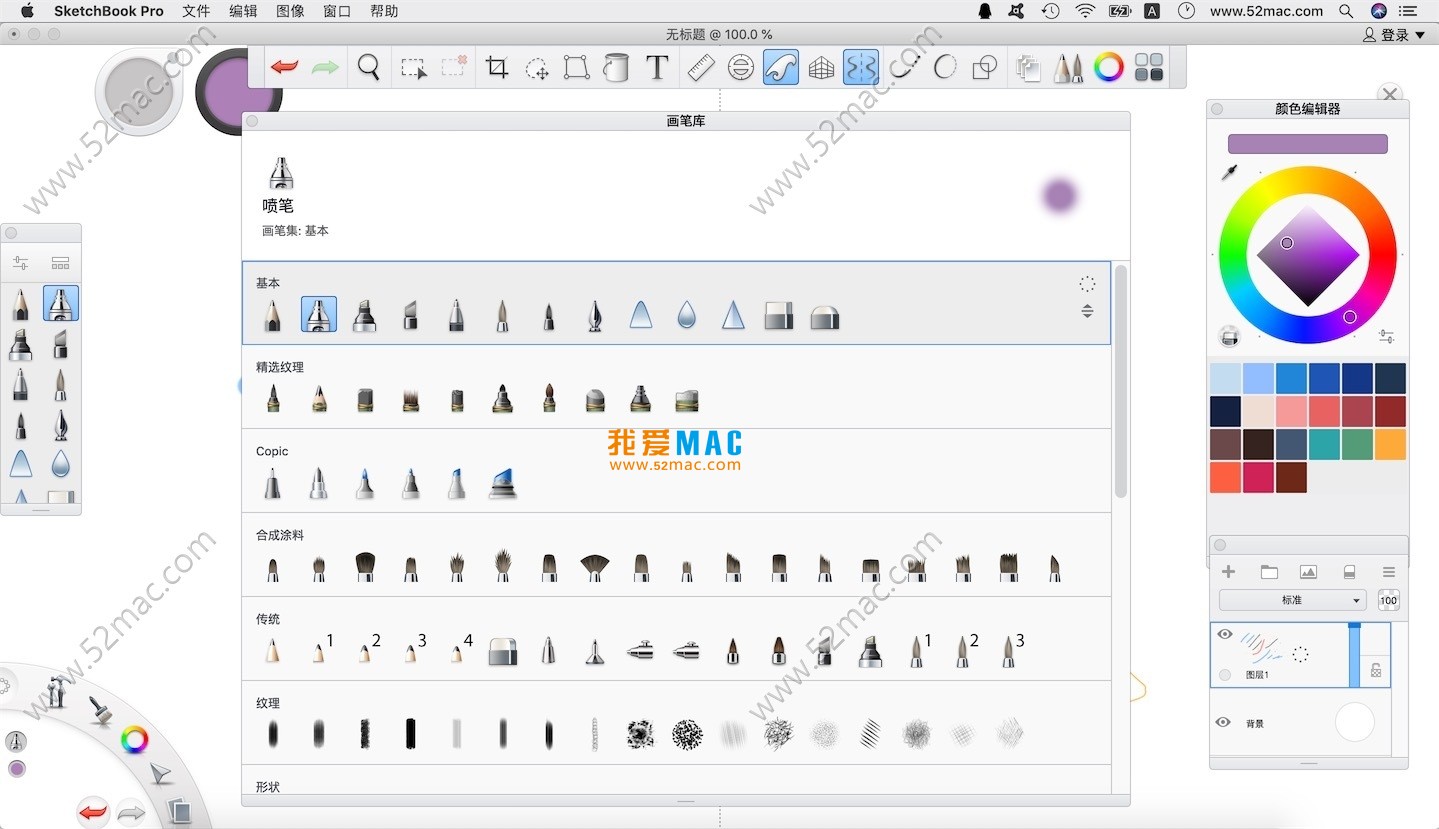This screenshot has height=829, width=1439.
Task: Expand color editor sliders icon
Action: click(1386, 336)
